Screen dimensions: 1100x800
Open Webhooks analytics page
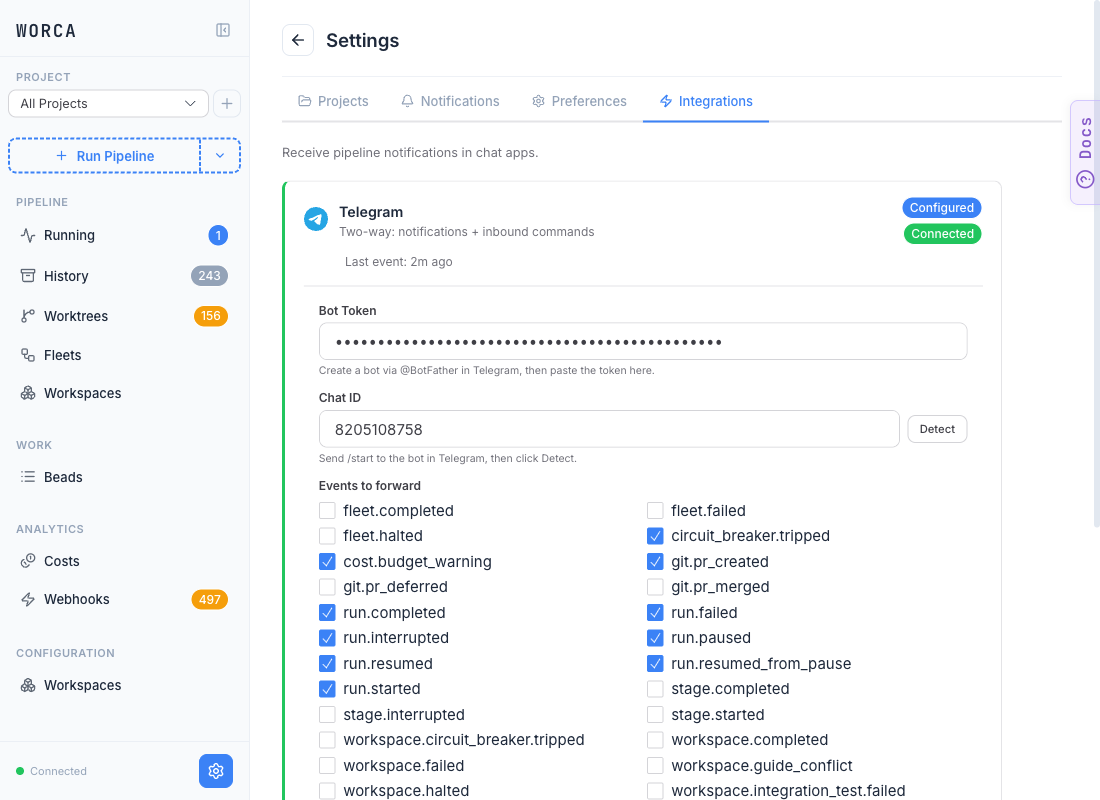tap(124, 599)
